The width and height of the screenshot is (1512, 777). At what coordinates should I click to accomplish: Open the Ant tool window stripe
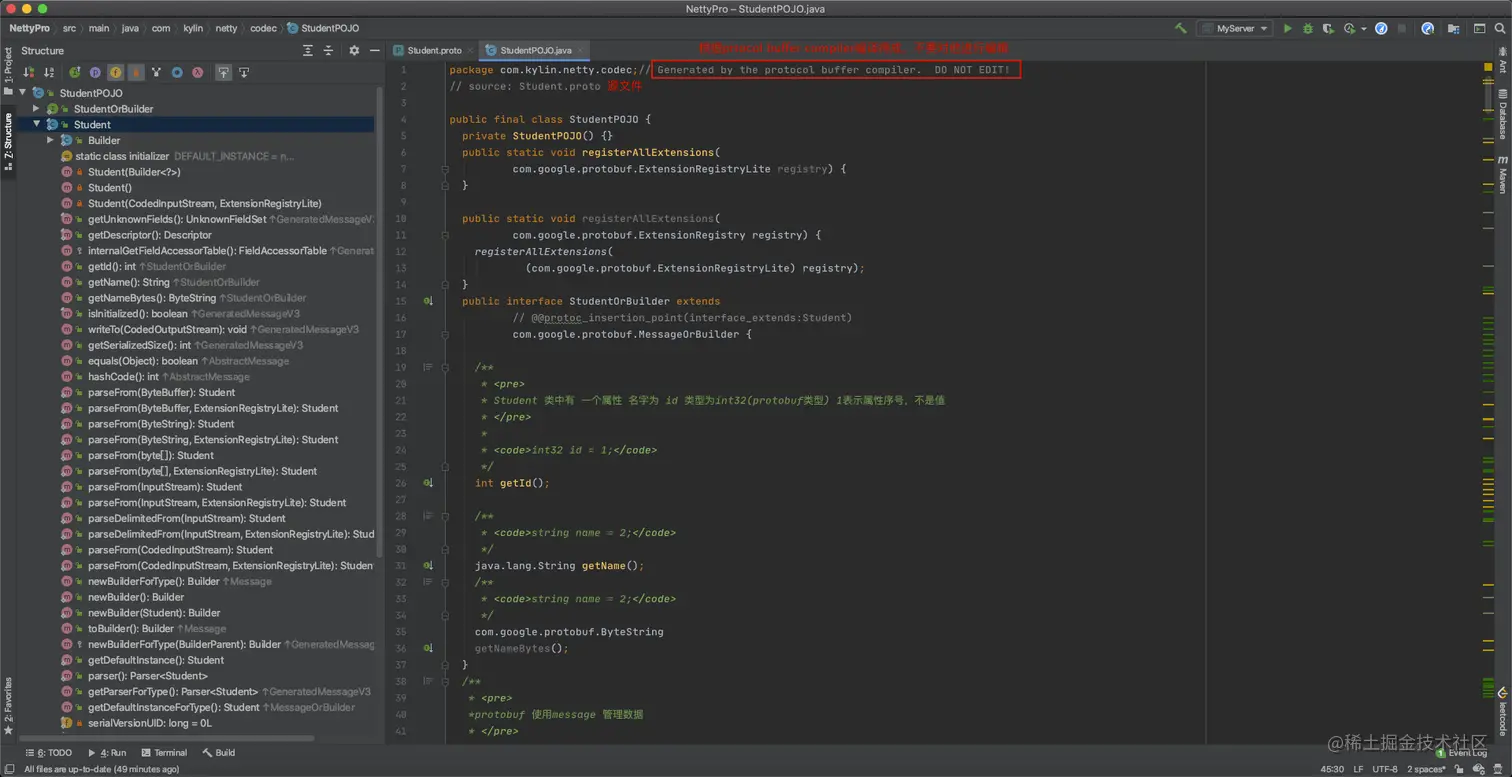(x=1502, y=62)
